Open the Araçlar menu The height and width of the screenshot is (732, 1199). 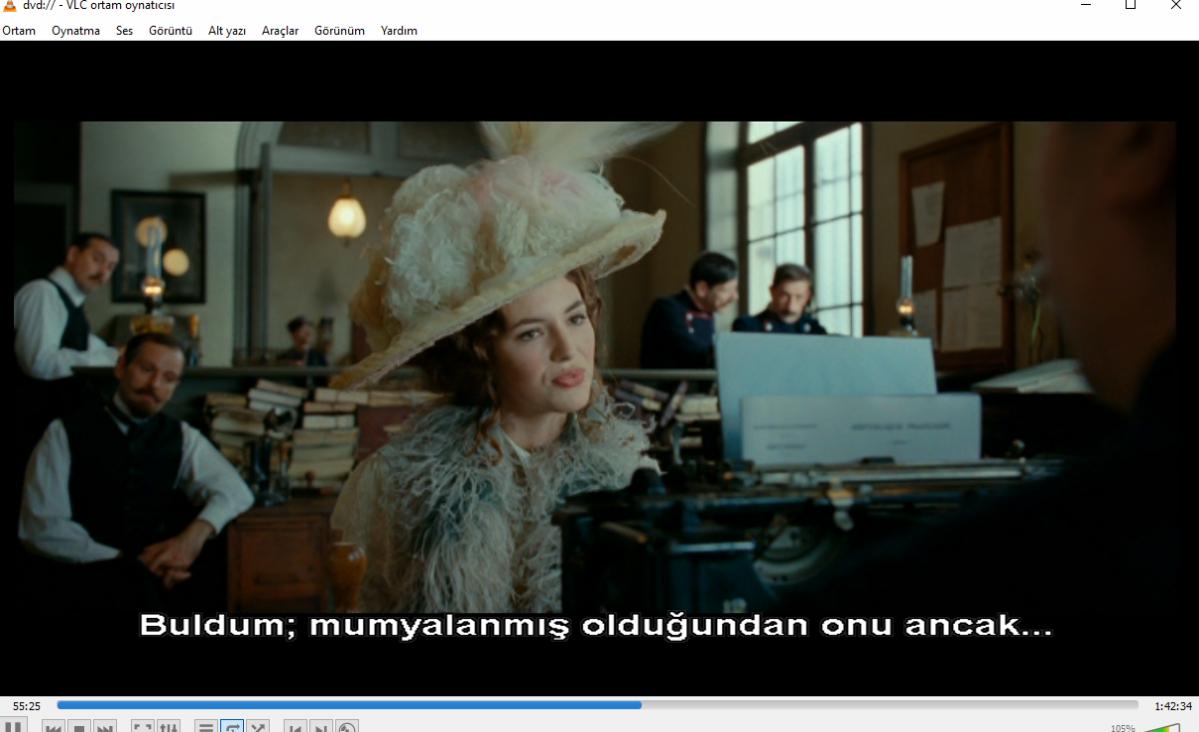(280, 31)
